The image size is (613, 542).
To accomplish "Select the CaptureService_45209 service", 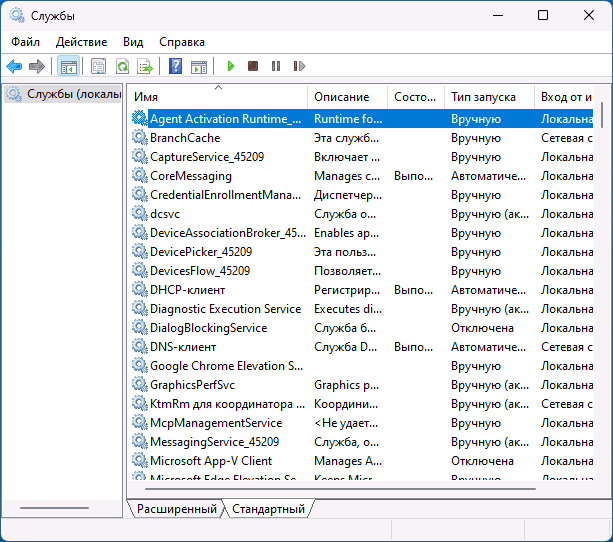I will [x=207, y=157].
